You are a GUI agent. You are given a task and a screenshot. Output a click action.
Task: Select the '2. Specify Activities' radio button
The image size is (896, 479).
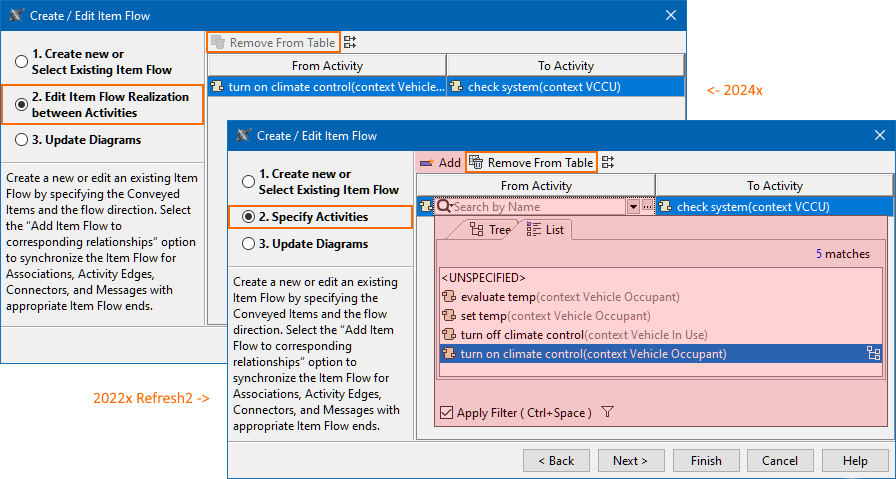click(247, 217)
